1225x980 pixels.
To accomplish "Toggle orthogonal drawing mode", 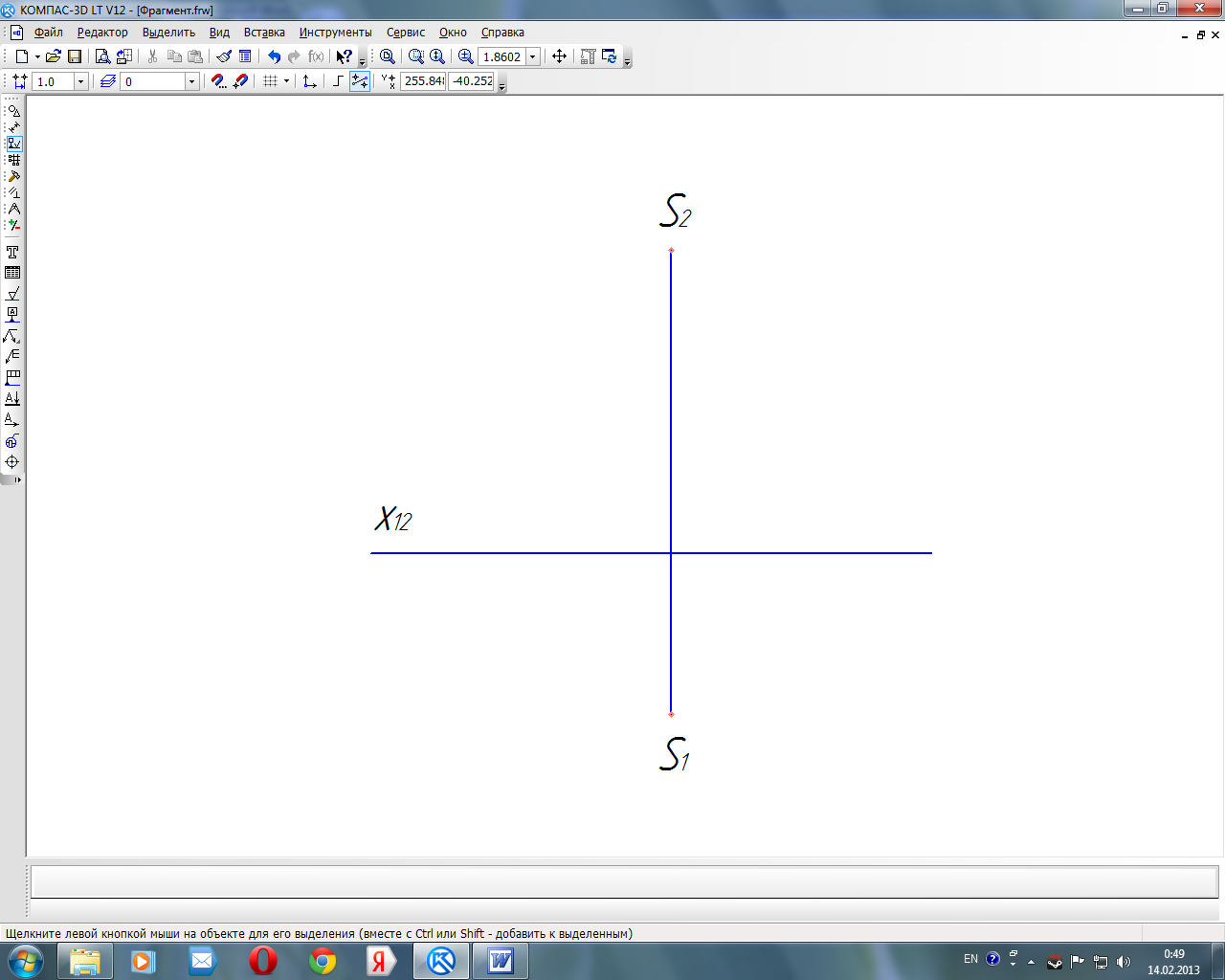I will (338, 81).
